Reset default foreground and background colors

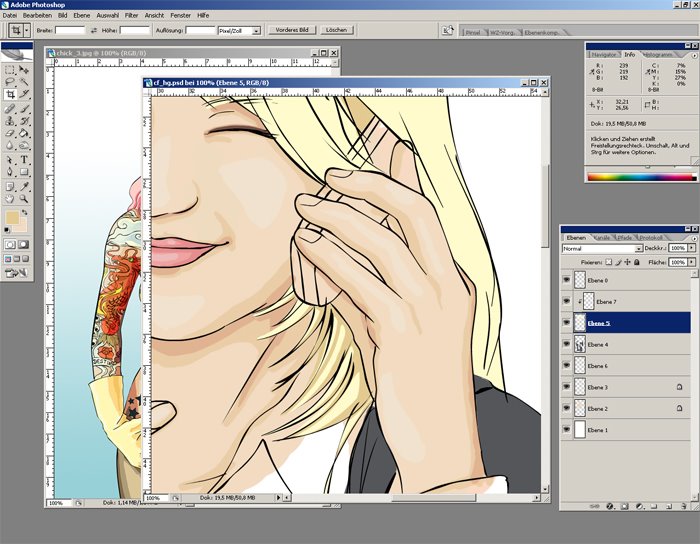[7, 230]
